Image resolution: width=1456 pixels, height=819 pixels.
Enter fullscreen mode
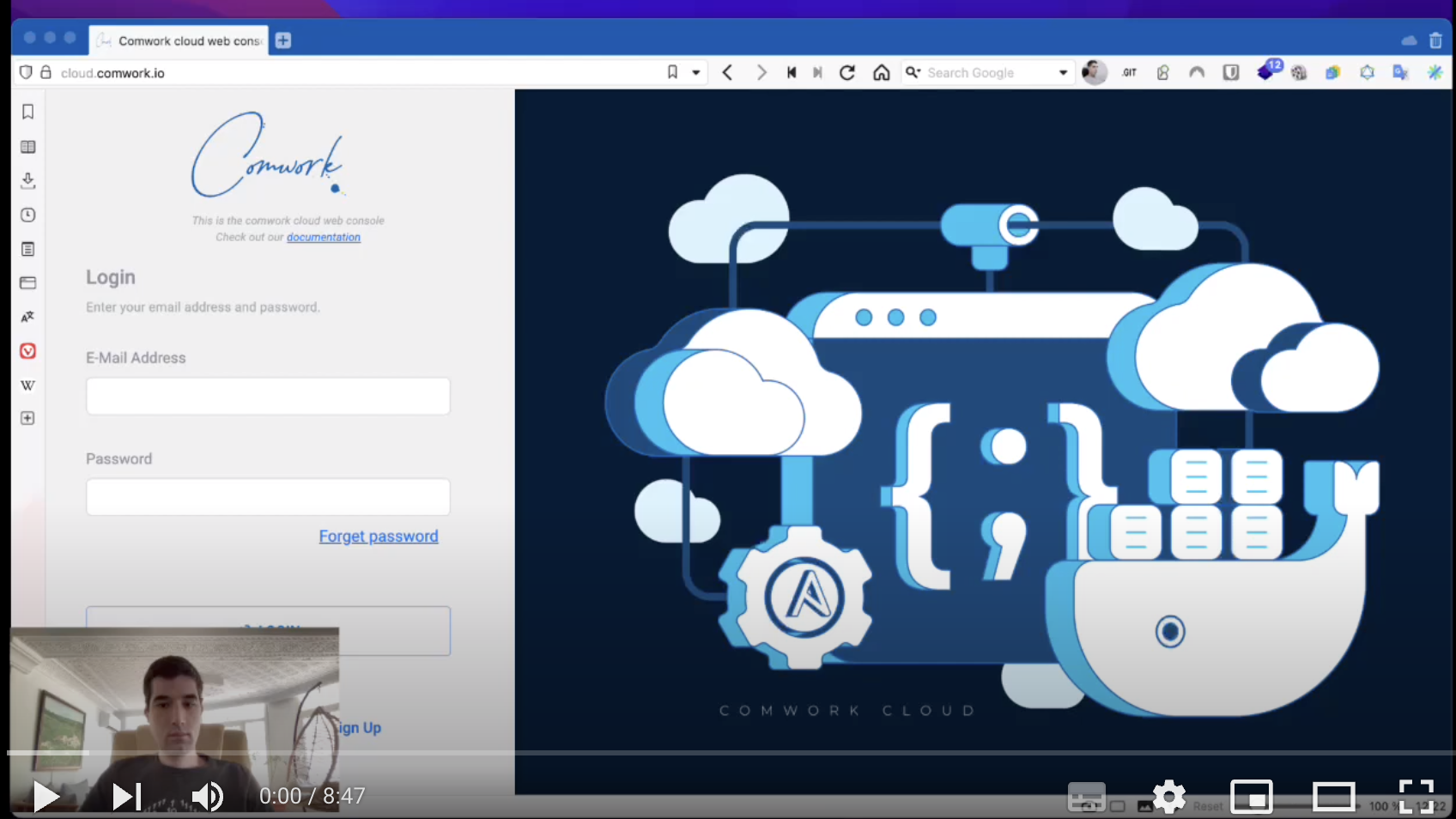tap(1417, 797)
